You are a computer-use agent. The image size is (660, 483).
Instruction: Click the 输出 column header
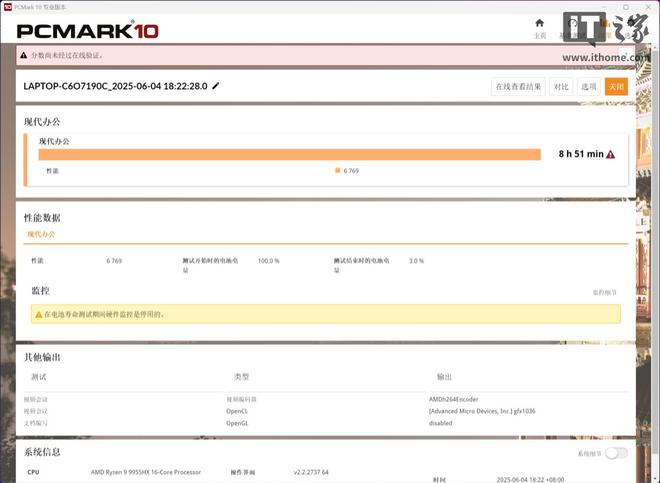click(x=444, y=377)
